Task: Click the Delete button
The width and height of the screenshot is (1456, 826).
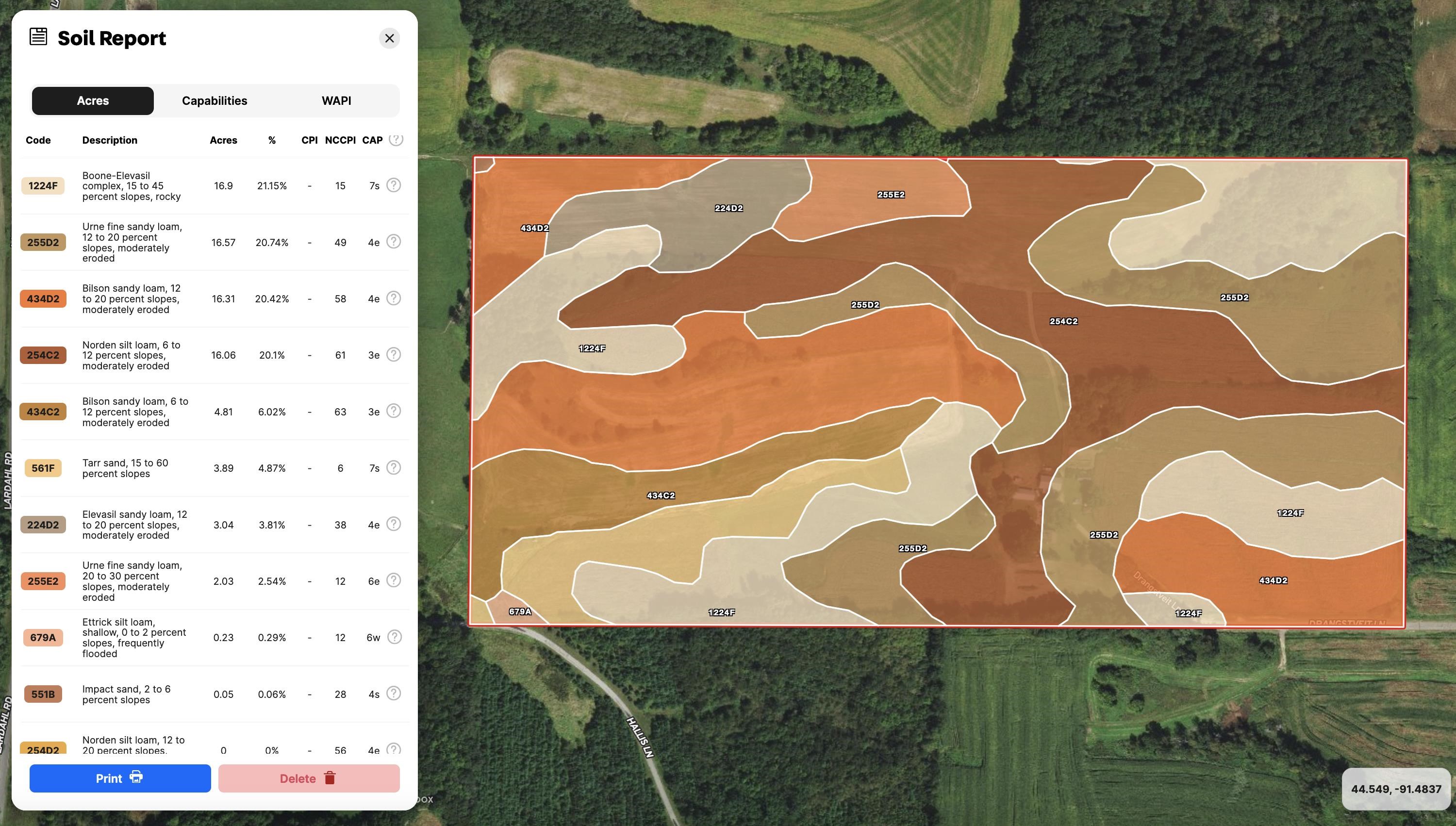Action: tap(309, 778)
